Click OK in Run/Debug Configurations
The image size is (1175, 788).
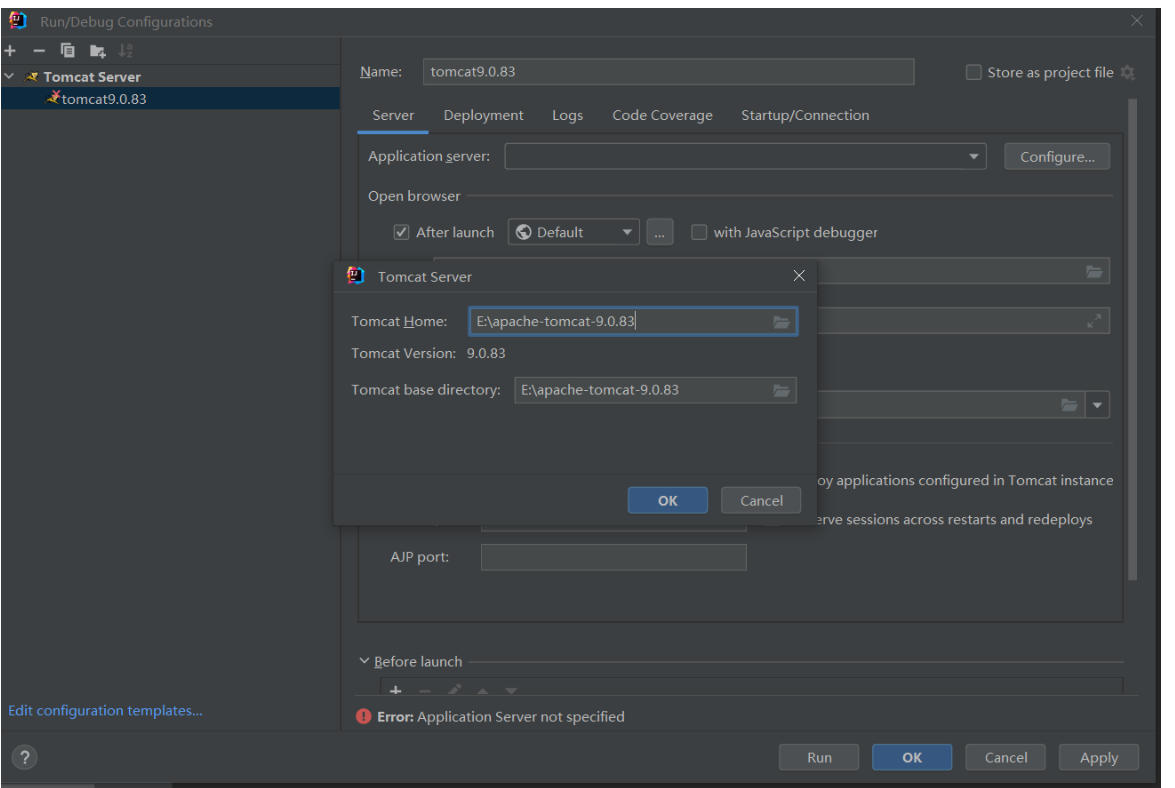(912, 757)
